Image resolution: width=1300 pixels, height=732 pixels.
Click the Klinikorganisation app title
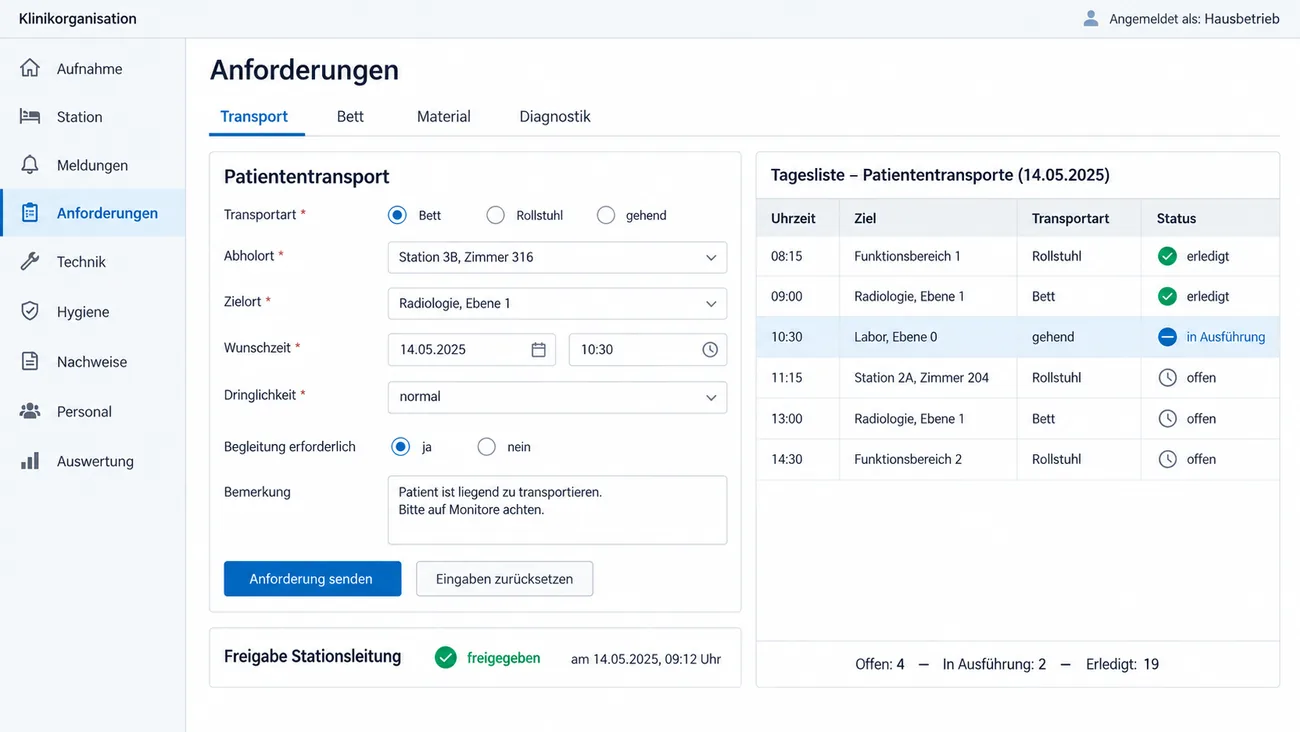pos(78,18)
